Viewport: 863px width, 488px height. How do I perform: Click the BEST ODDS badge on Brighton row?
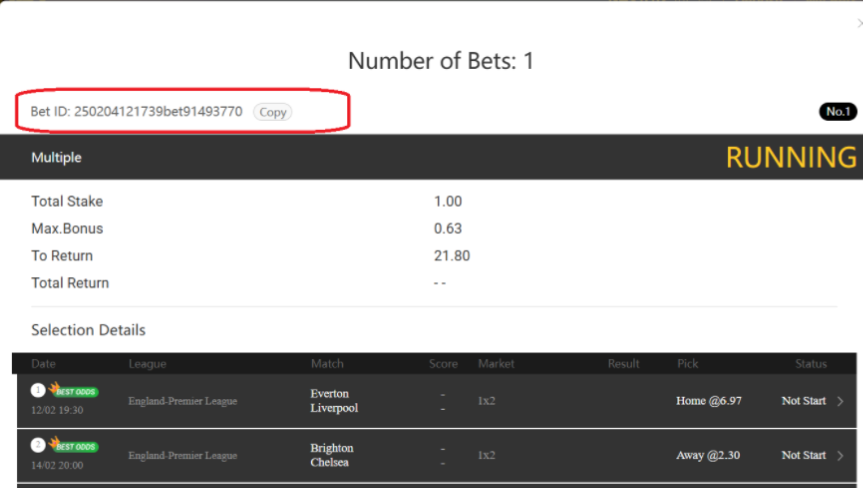point(76,446)
